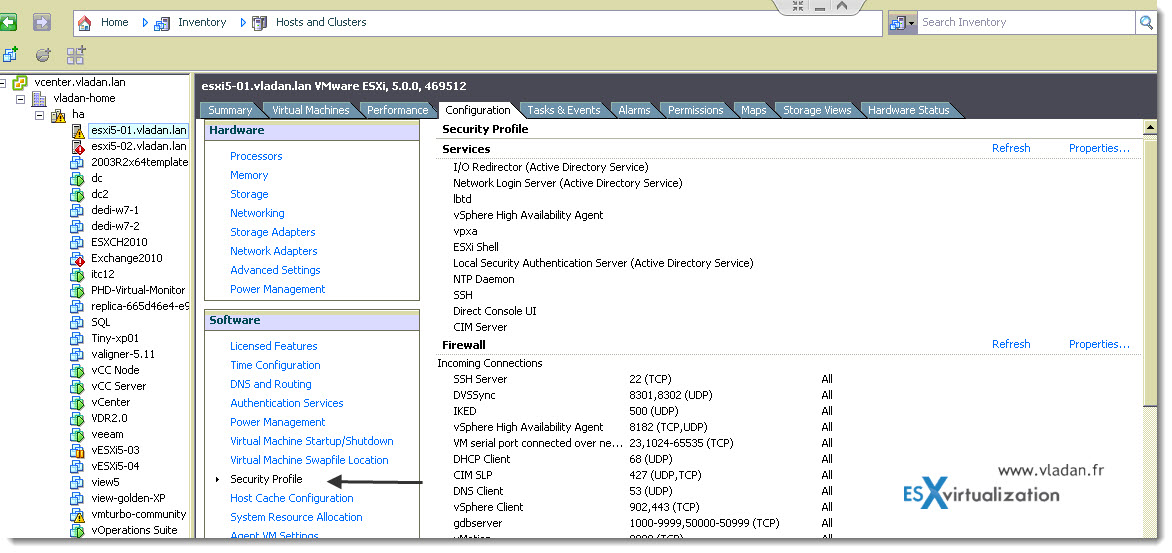Open Host Cache Configuration link
The width and height of the screenshot is (1172, 553).
click(292, 498)
